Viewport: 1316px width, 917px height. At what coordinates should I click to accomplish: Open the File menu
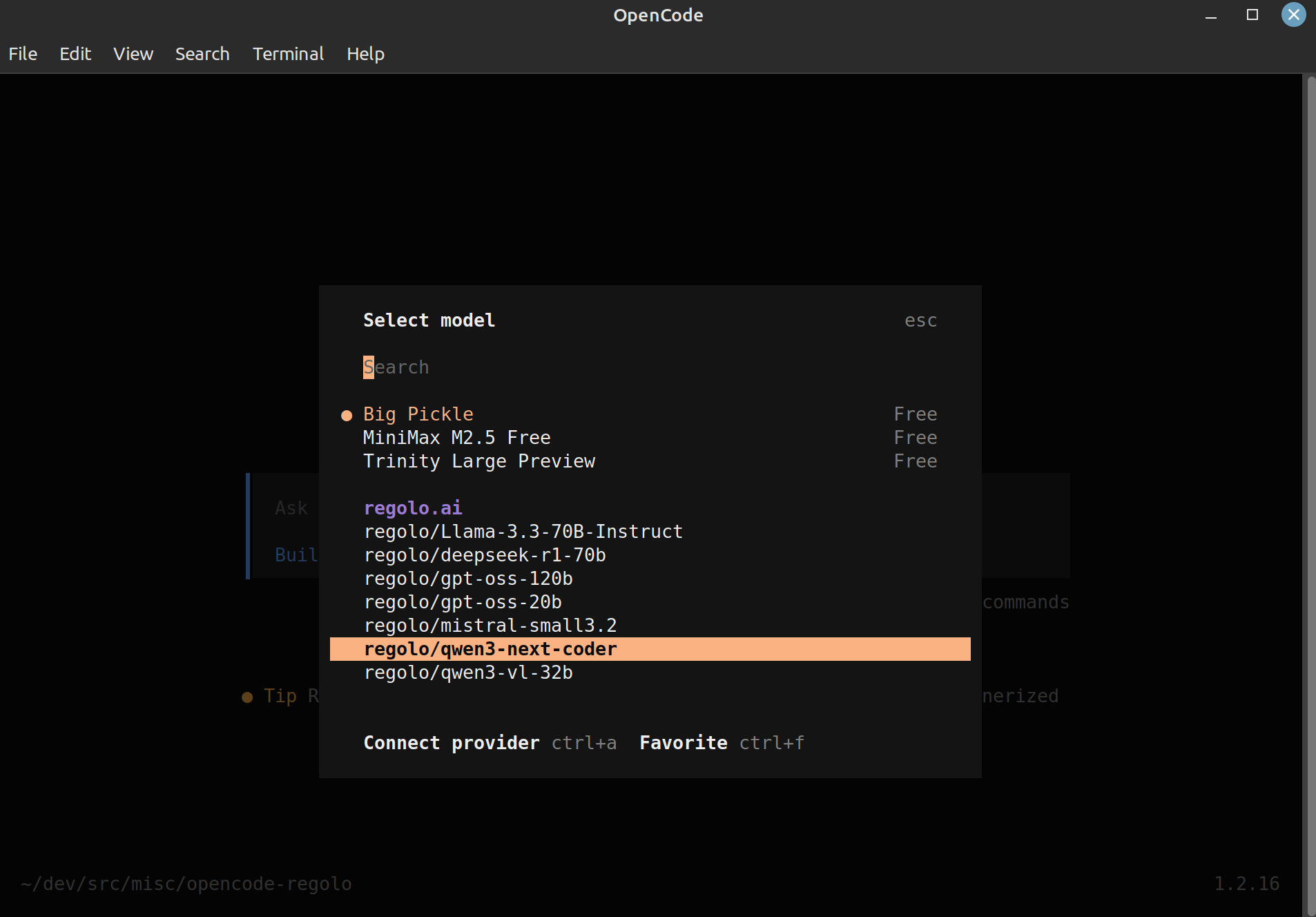(22, 54)
